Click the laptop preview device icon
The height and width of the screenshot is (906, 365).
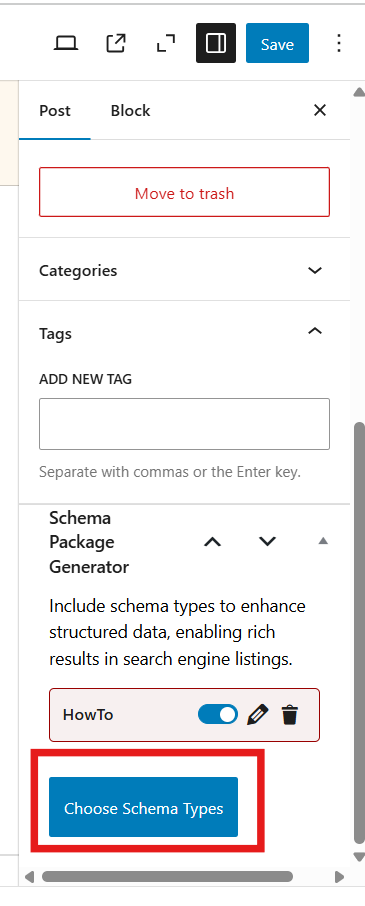pos(66,43)
